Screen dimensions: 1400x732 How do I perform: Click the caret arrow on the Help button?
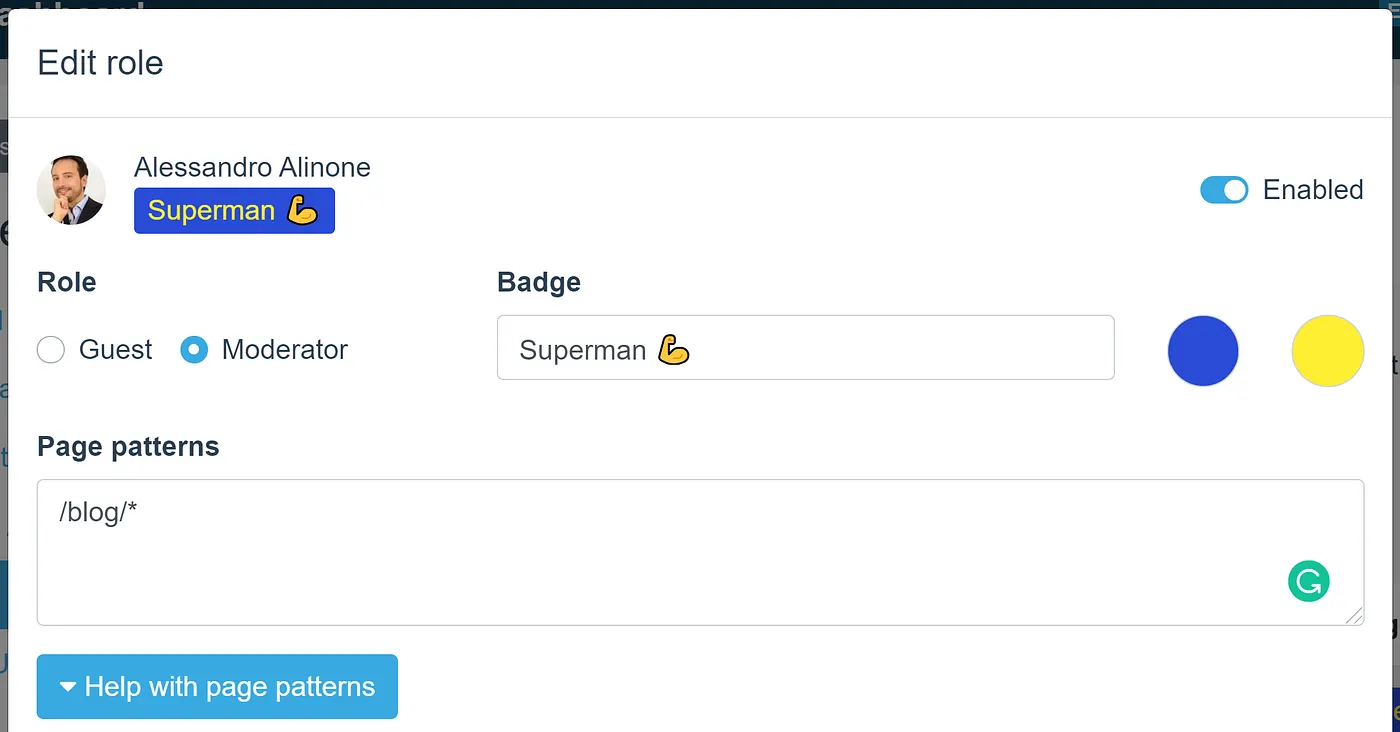(x=68, y=687)
